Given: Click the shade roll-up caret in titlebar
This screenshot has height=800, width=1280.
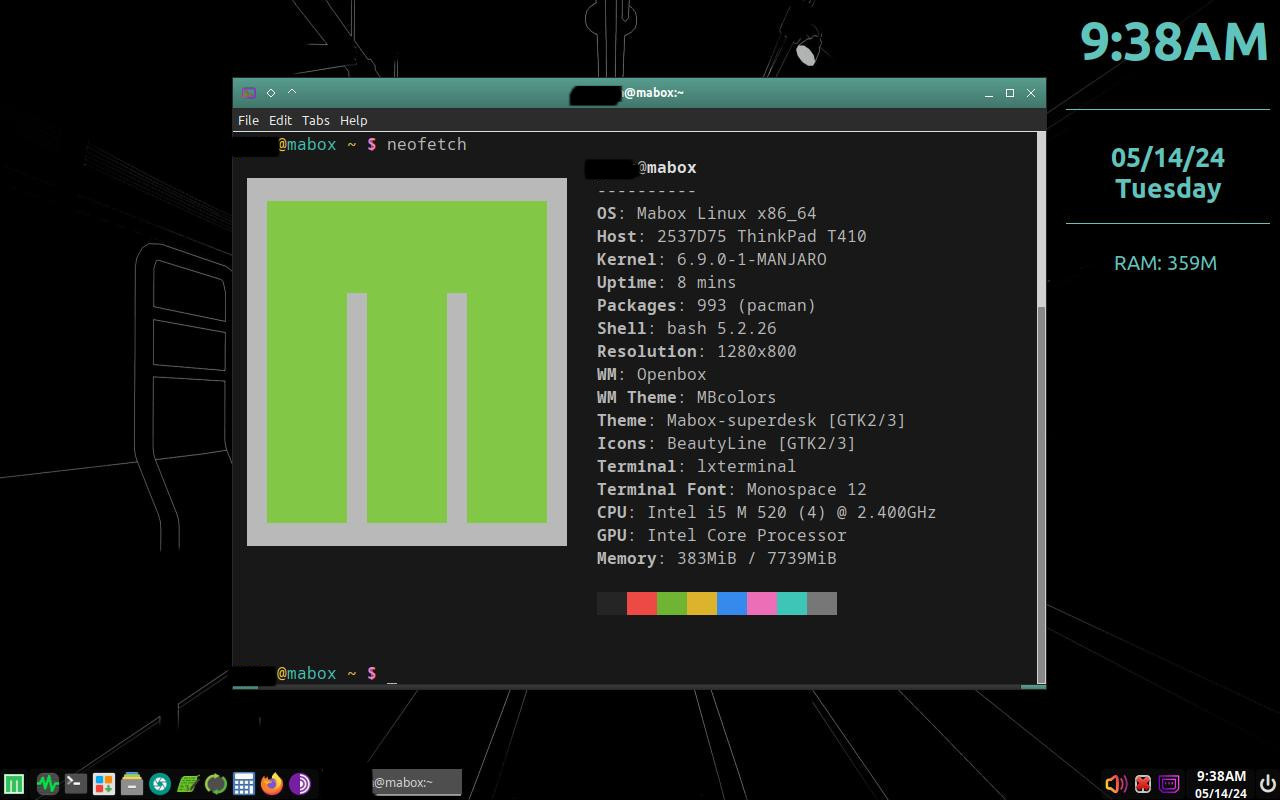Looking at the screenshot, I should click(x=292, y=92).
